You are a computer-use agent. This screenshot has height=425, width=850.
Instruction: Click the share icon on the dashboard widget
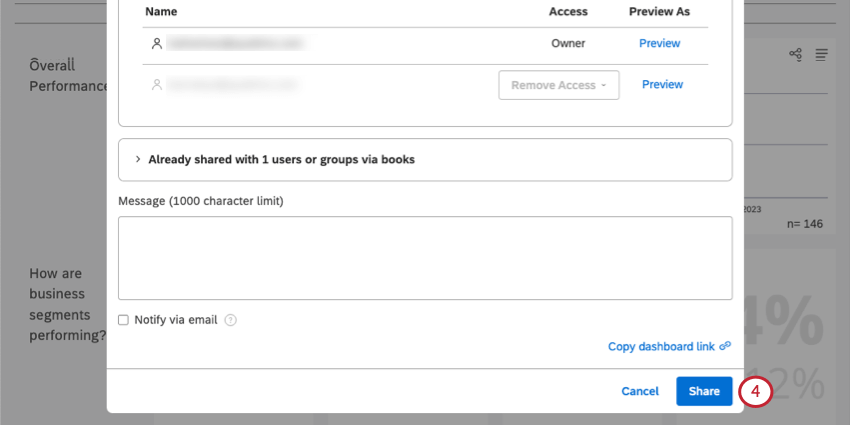[x=796, y=54]
